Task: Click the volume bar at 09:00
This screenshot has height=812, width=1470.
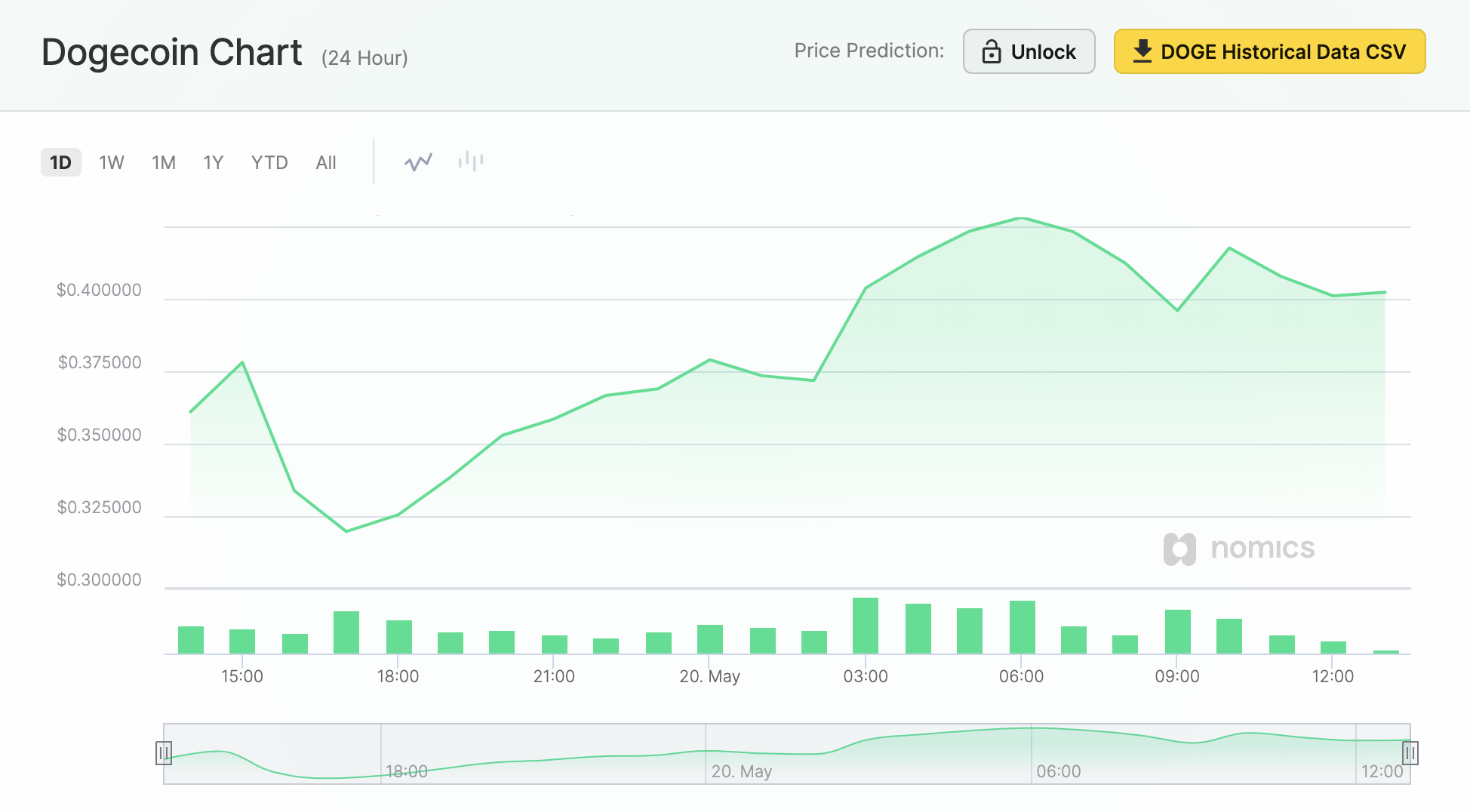Action: tap(1178, 632)
